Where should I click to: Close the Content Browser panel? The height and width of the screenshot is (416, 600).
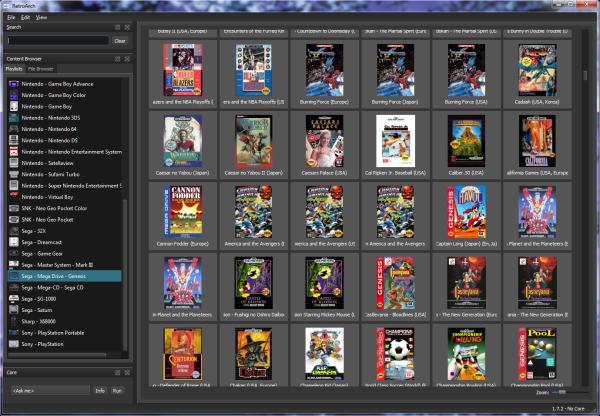127,59
